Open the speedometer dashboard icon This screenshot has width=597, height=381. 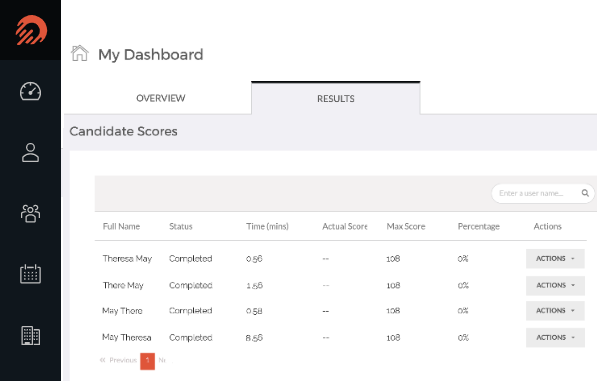coord(30,91)
